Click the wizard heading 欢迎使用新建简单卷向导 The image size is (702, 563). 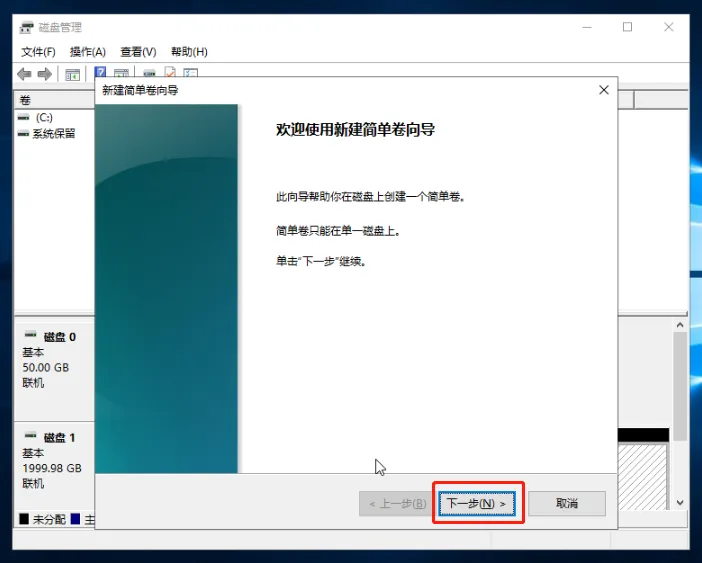355,130
